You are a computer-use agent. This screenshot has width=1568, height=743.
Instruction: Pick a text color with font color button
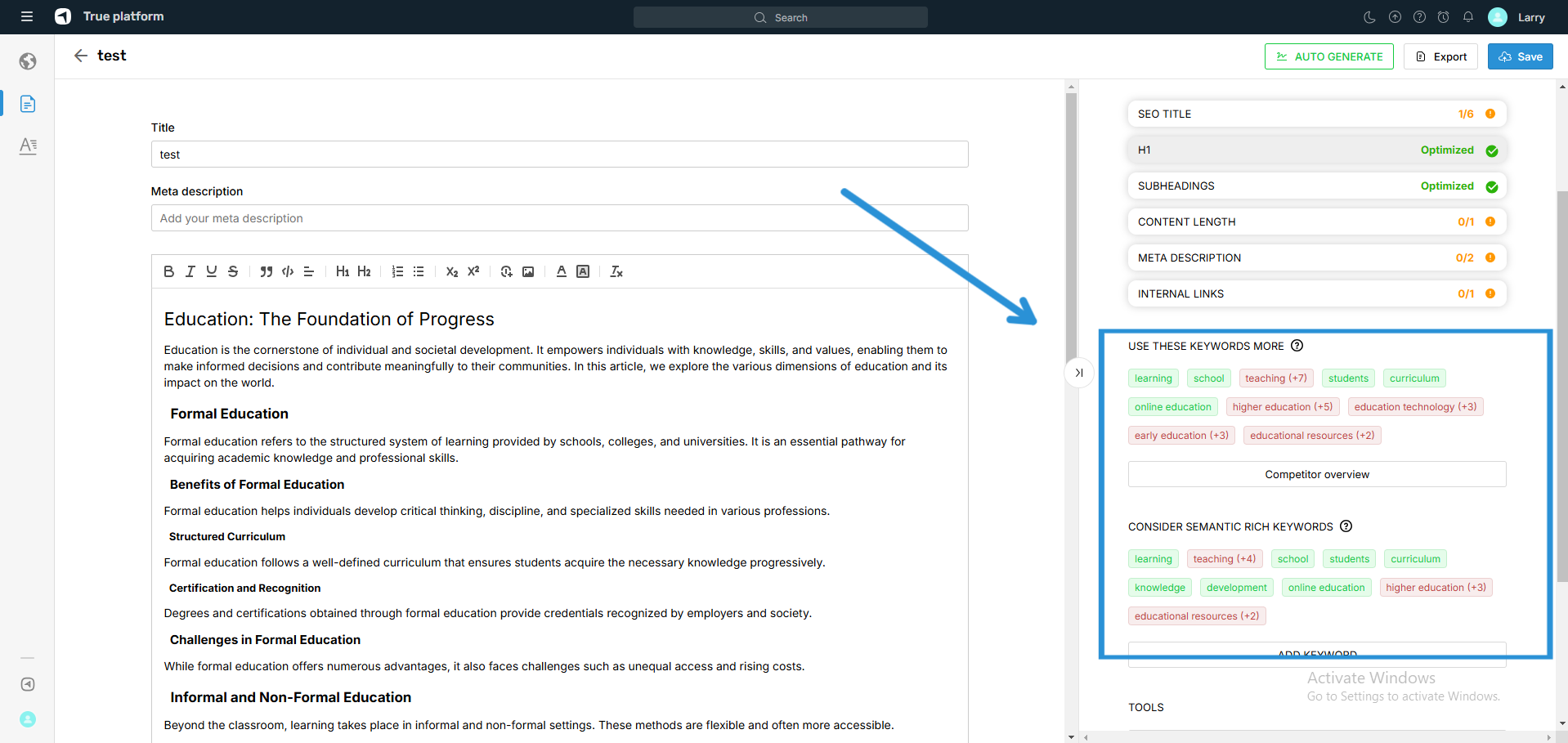[x=562, y=271]
